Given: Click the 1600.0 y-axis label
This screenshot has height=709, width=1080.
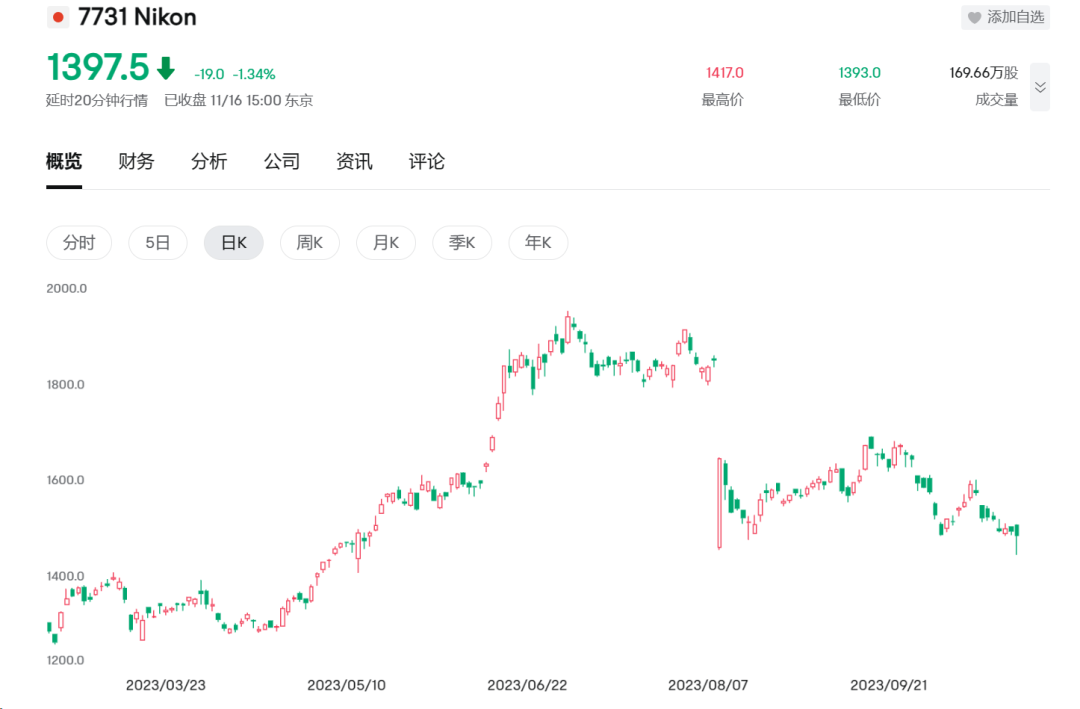Looking at the screenshot, I should 65,480.
